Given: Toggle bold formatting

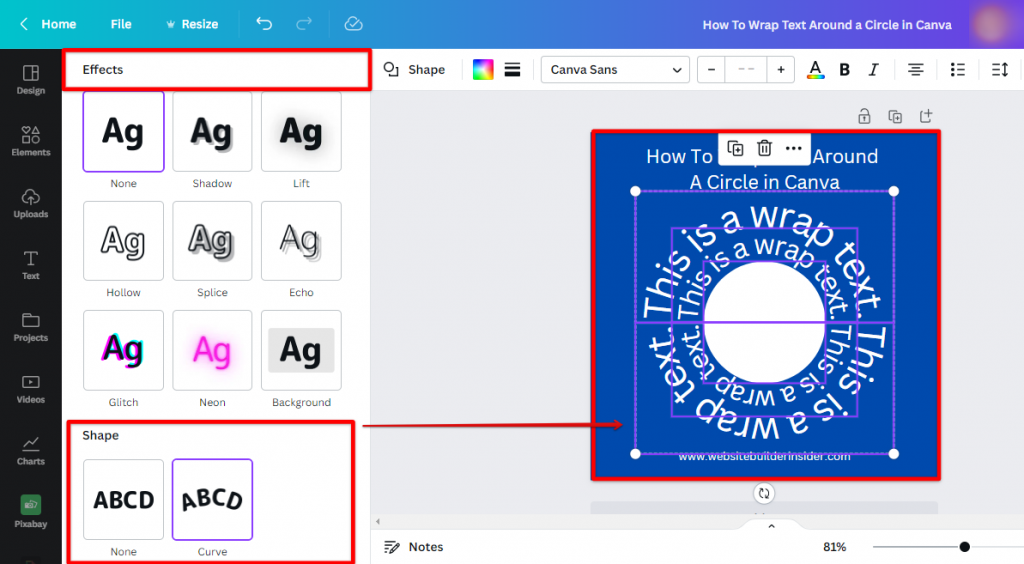Looking at the screenshot, I should point(844,69).
